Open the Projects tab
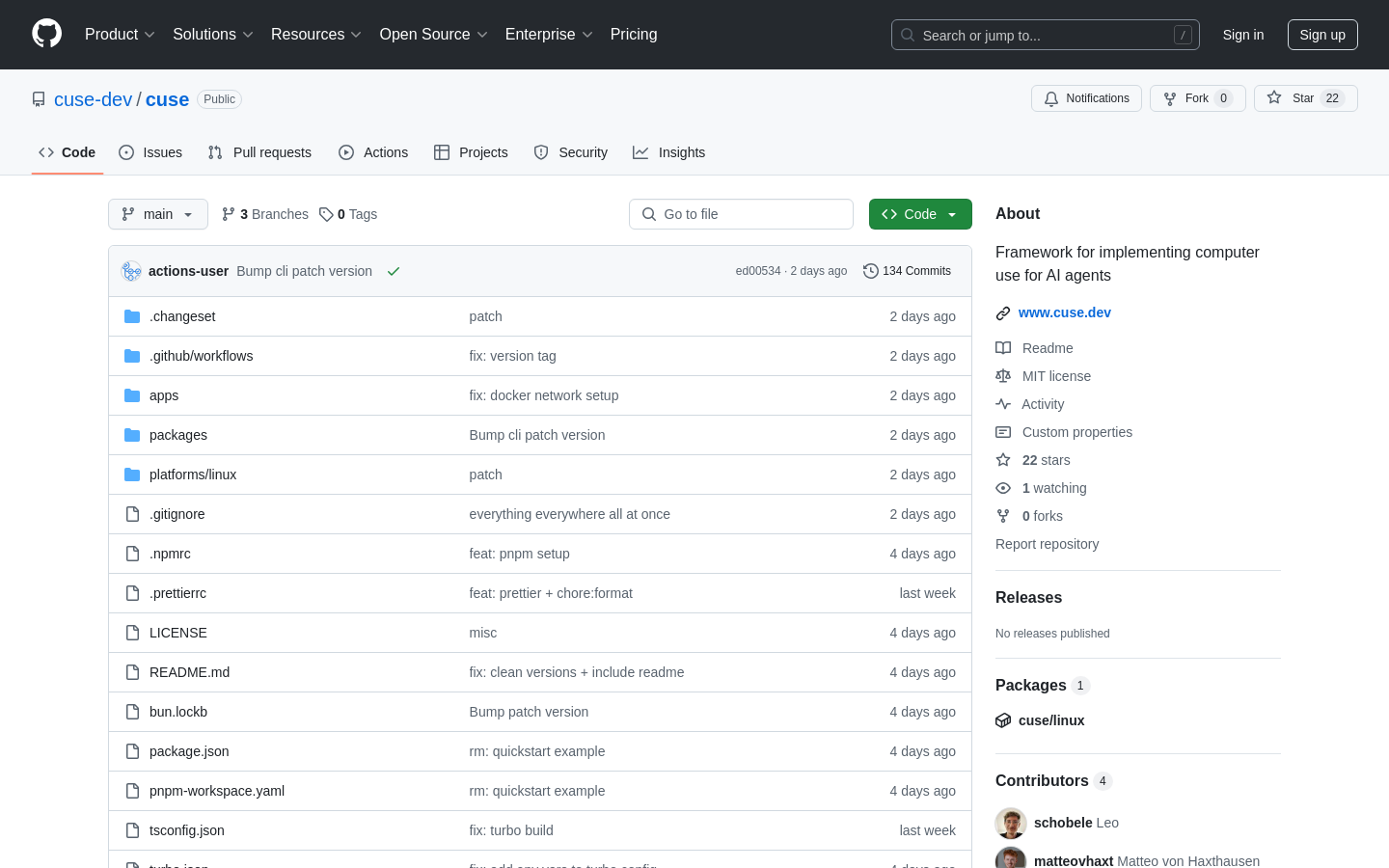The image size is (1389, 868). click(471, 152)
